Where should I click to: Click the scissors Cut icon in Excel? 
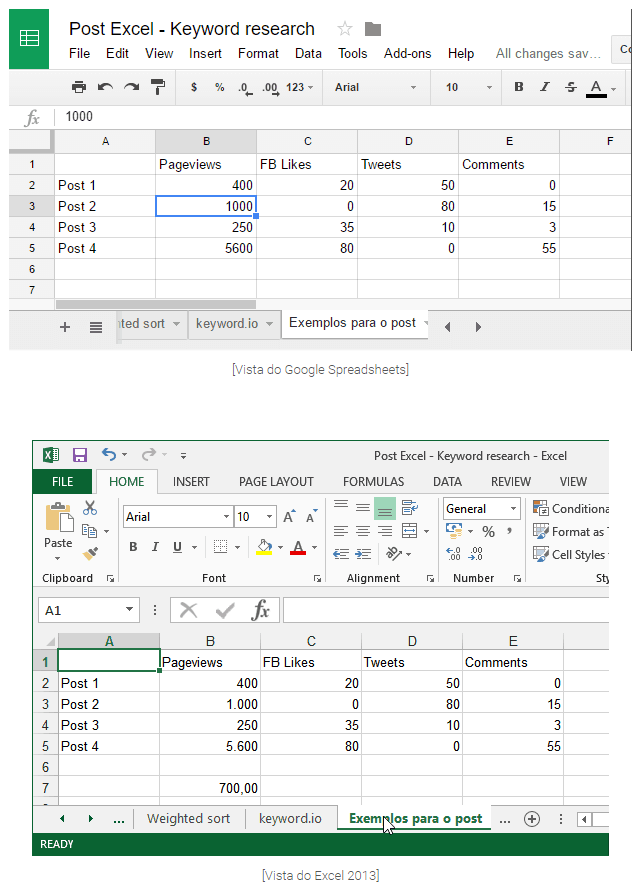tap(90, 508)
